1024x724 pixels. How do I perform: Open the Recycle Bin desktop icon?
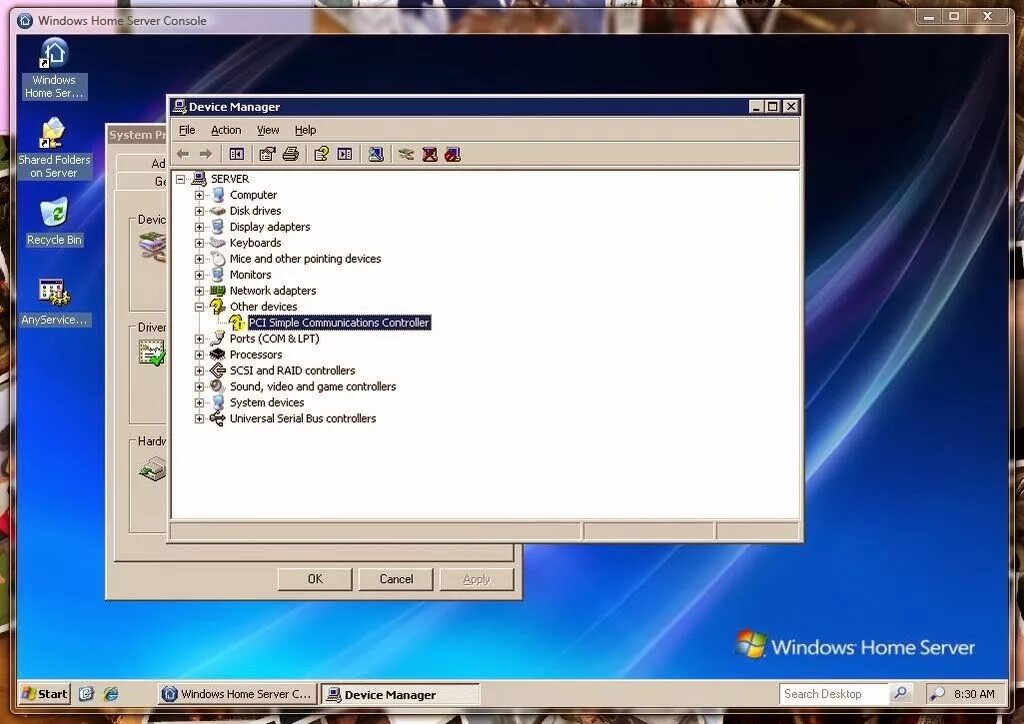pyautogui.click(x=54, y=222)
